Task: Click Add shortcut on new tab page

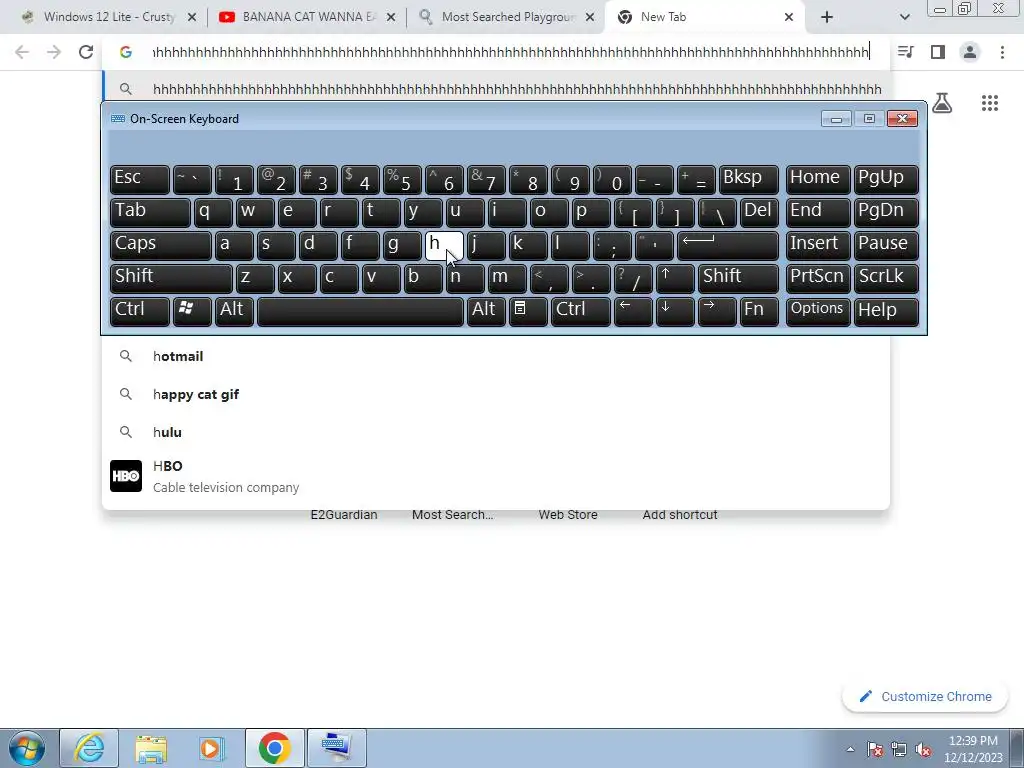Action: coord(680,515)
